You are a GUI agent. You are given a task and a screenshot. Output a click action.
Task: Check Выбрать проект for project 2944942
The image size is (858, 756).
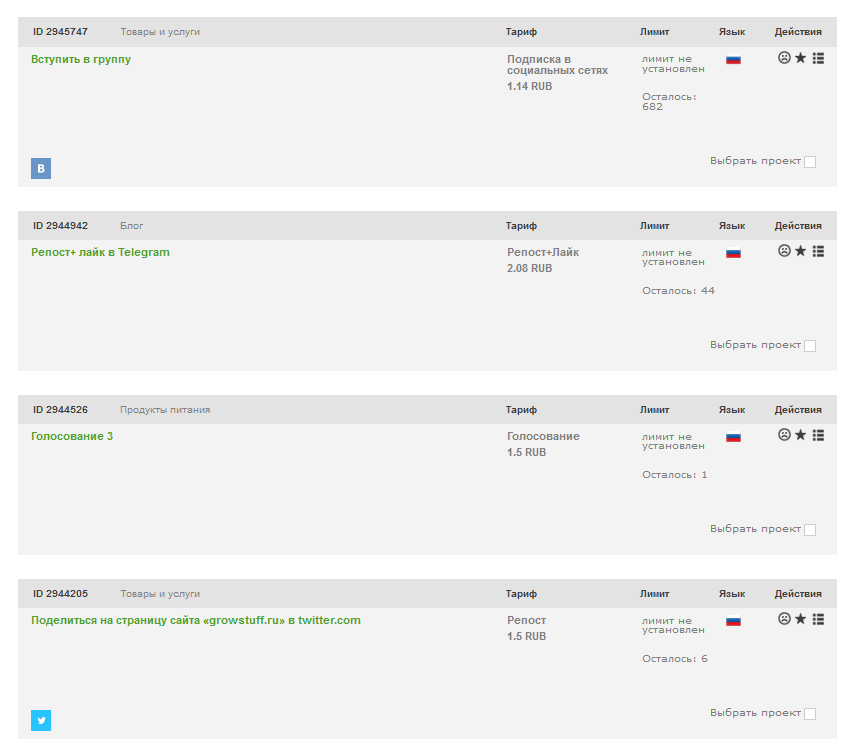click(810, 346)
